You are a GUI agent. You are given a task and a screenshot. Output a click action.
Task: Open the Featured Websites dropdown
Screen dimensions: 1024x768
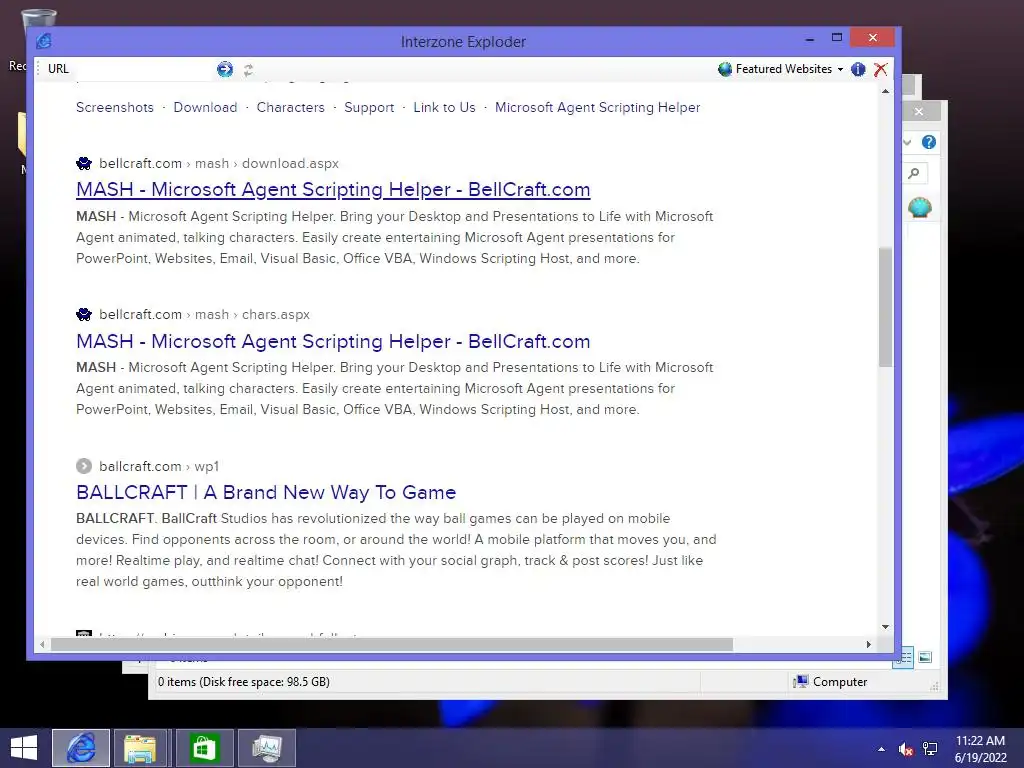[x=781, y=69]
